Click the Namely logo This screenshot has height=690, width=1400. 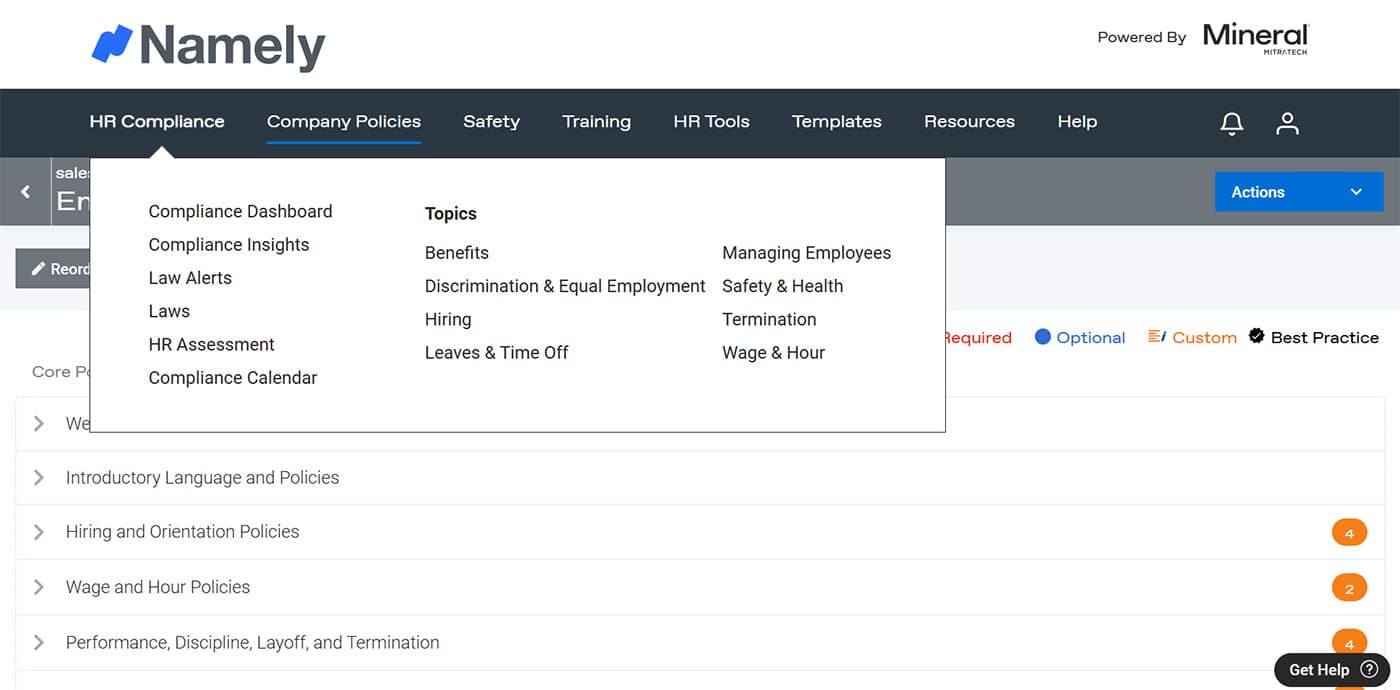(208, 46)
